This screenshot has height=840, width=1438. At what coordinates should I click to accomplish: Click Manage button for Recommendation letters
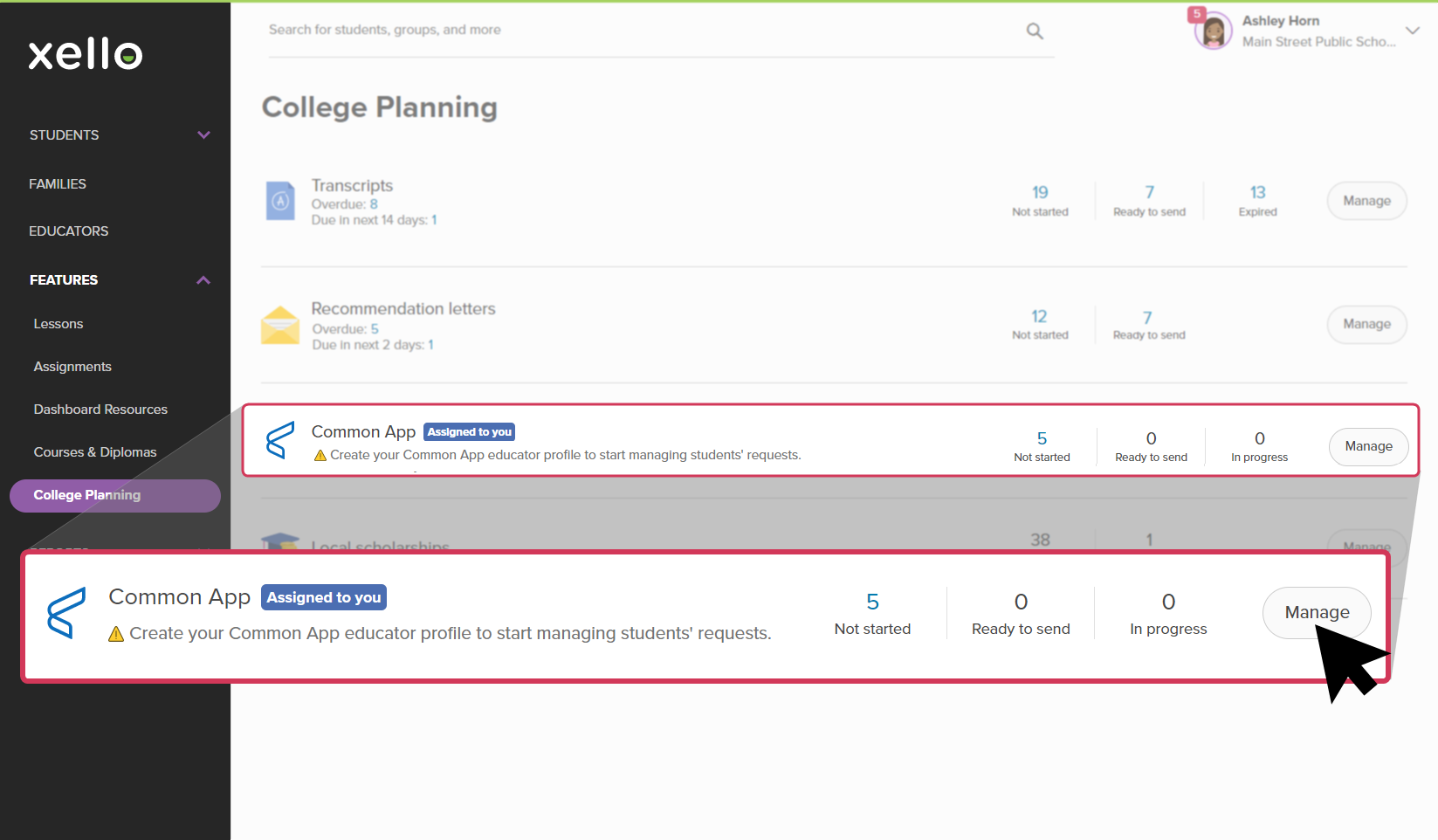coord(1366,324)
